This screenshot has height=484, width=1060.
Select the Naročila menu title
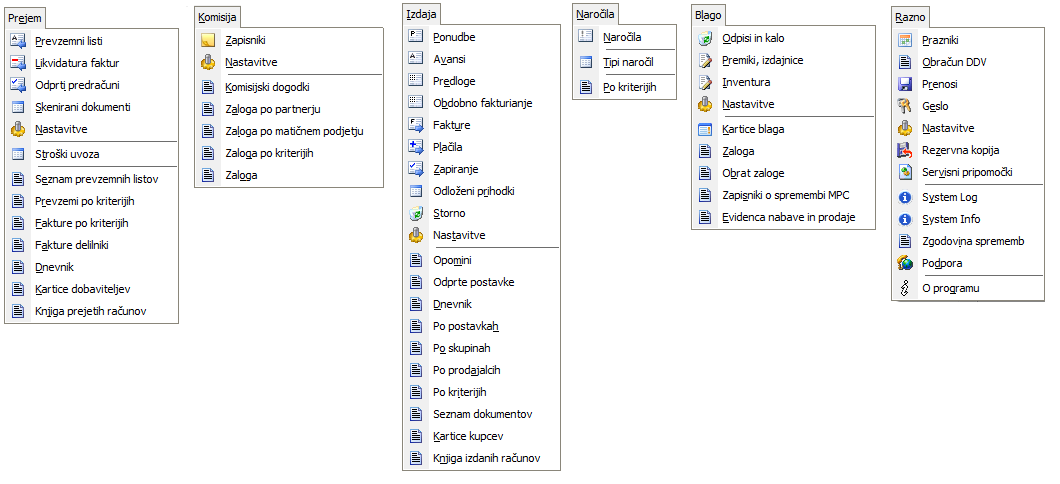[596, 16]
